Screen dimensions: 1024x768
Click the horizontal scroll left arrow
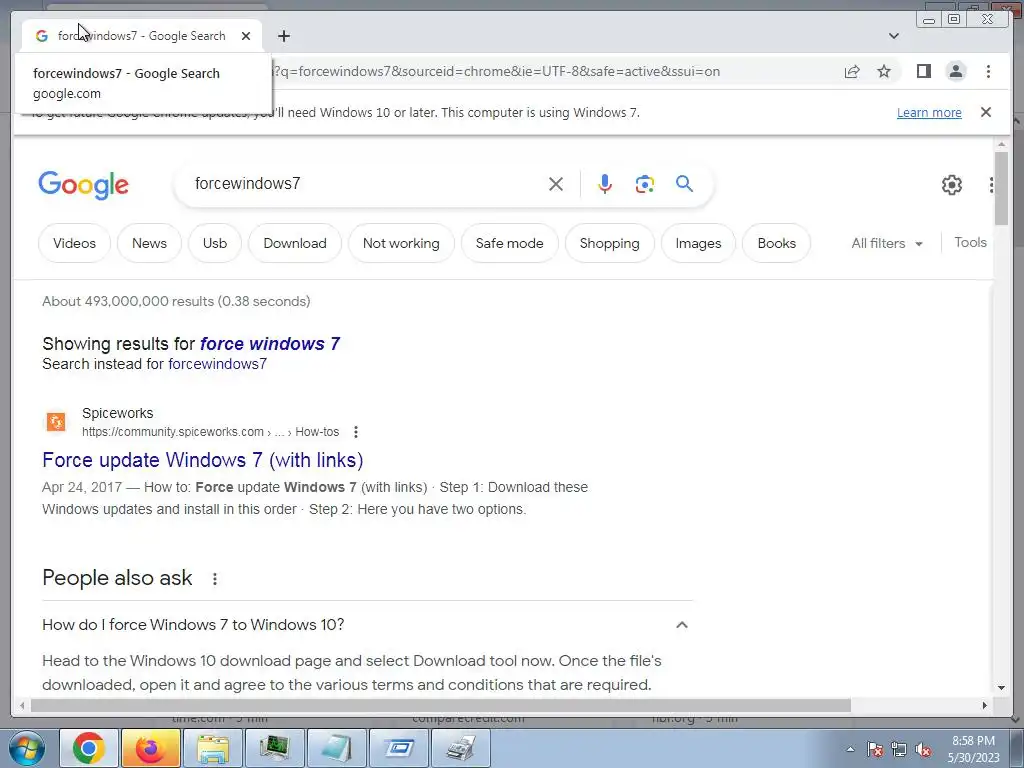[x=22, y=705]
